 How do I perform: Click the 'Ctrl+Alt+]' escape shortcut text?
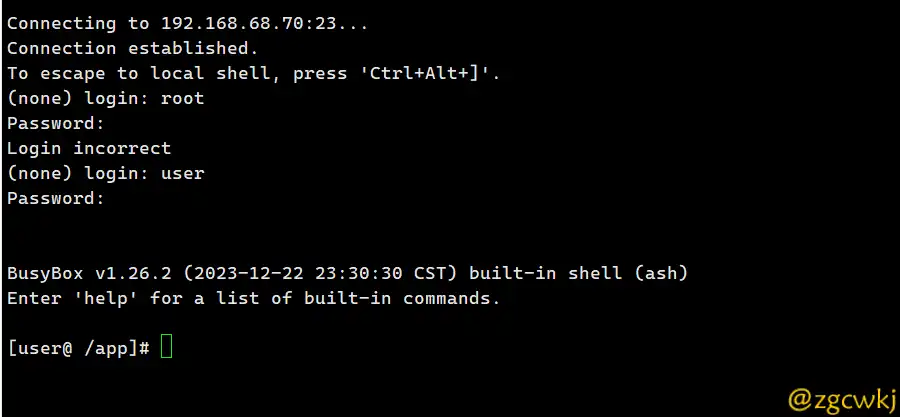point(425,73)
